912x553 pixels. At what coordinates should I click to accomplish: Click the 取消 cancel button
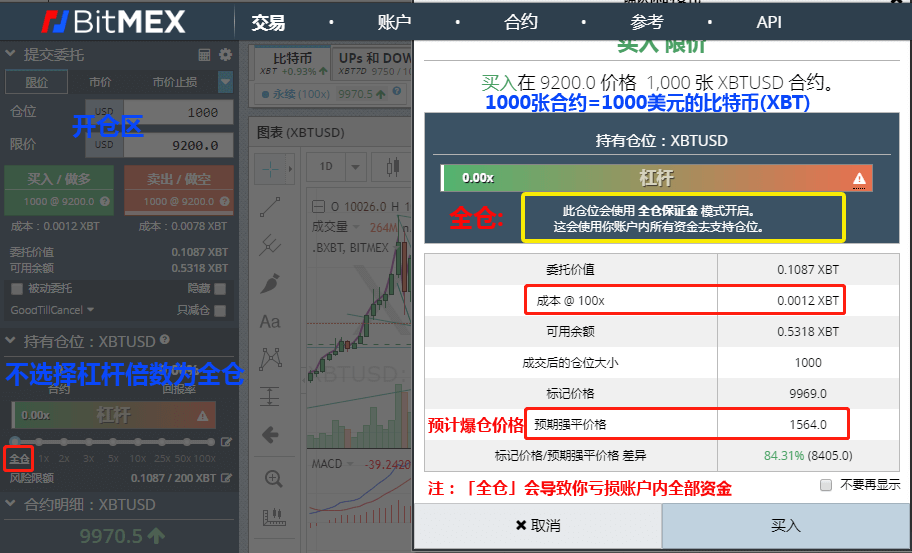[x=537, y=526]
